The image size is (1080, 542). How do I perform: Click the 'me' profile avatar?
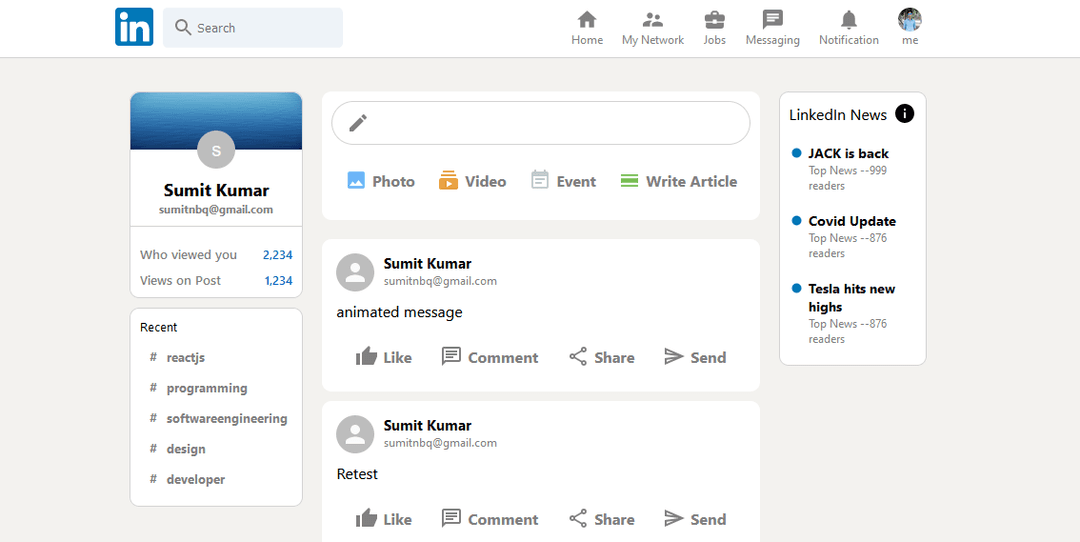(x=910, y=19)
